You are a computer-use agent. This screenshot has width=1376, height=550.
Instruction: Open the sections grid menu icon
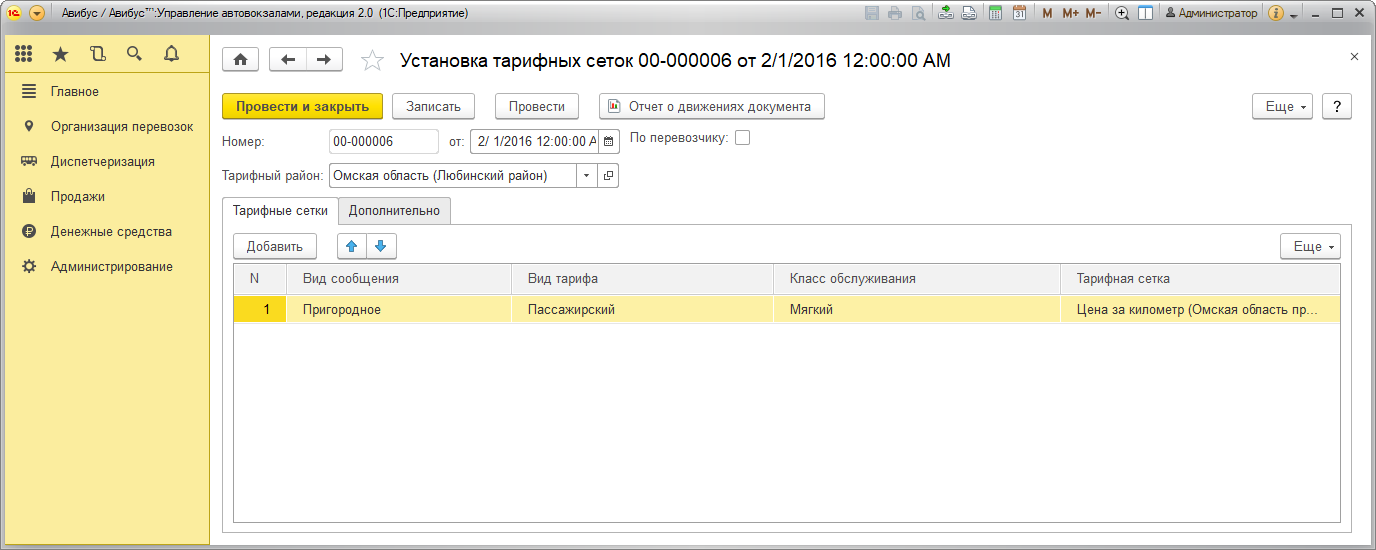tap(24, 54)
